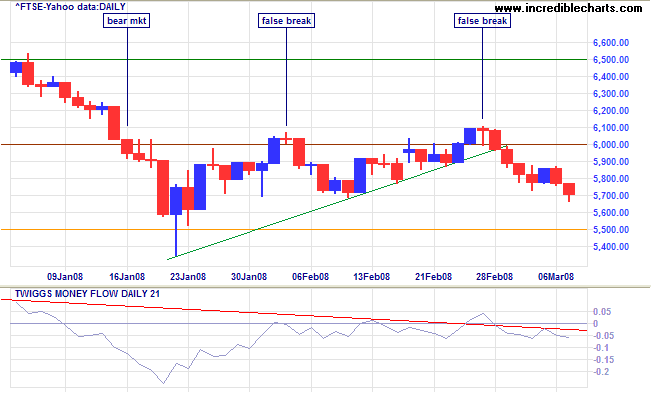
Task: Open the www.incrediblecharts.com link
Action: coord(568,7)
